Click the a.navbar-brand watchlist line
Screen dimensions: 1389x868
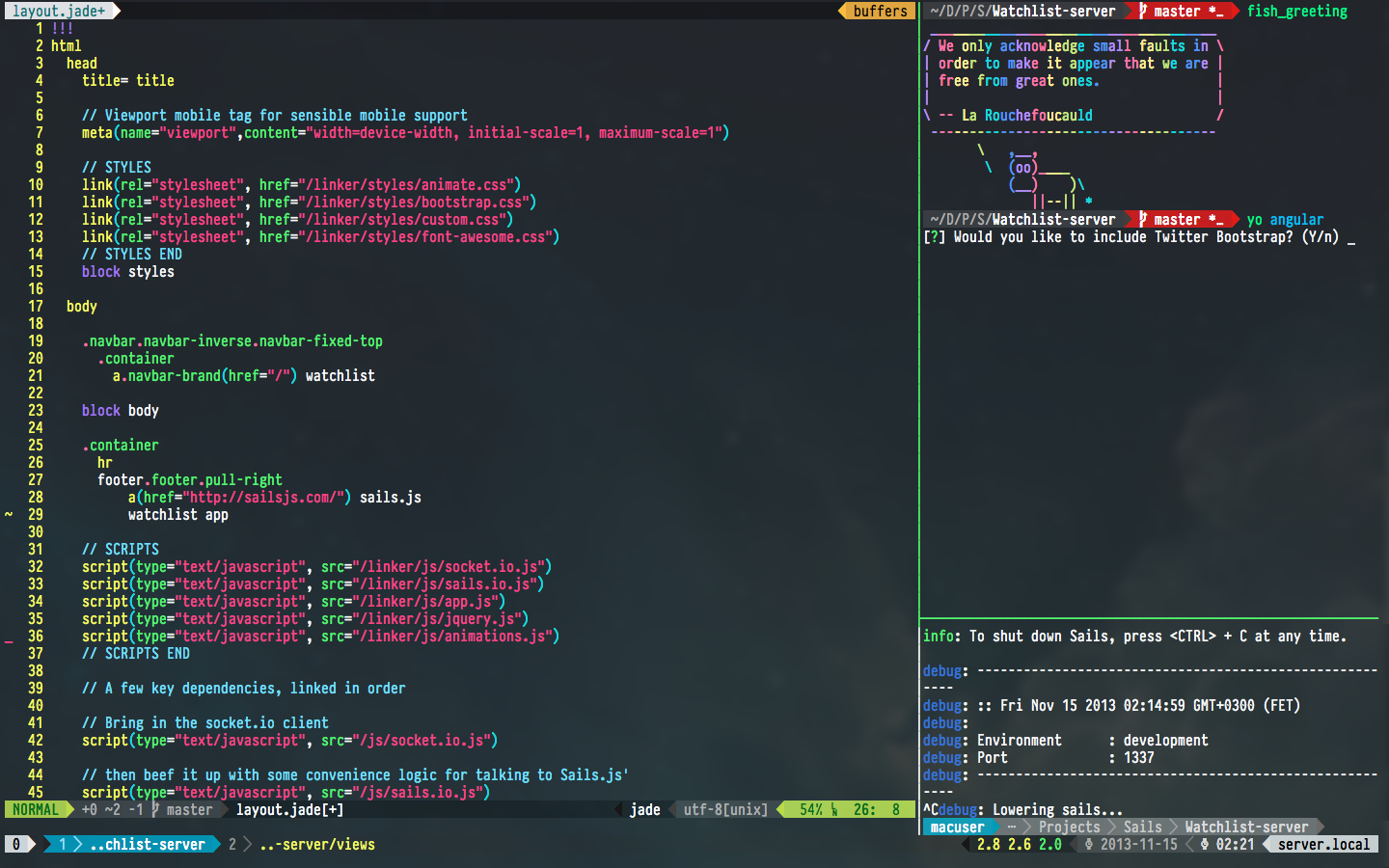coord(243,375)
